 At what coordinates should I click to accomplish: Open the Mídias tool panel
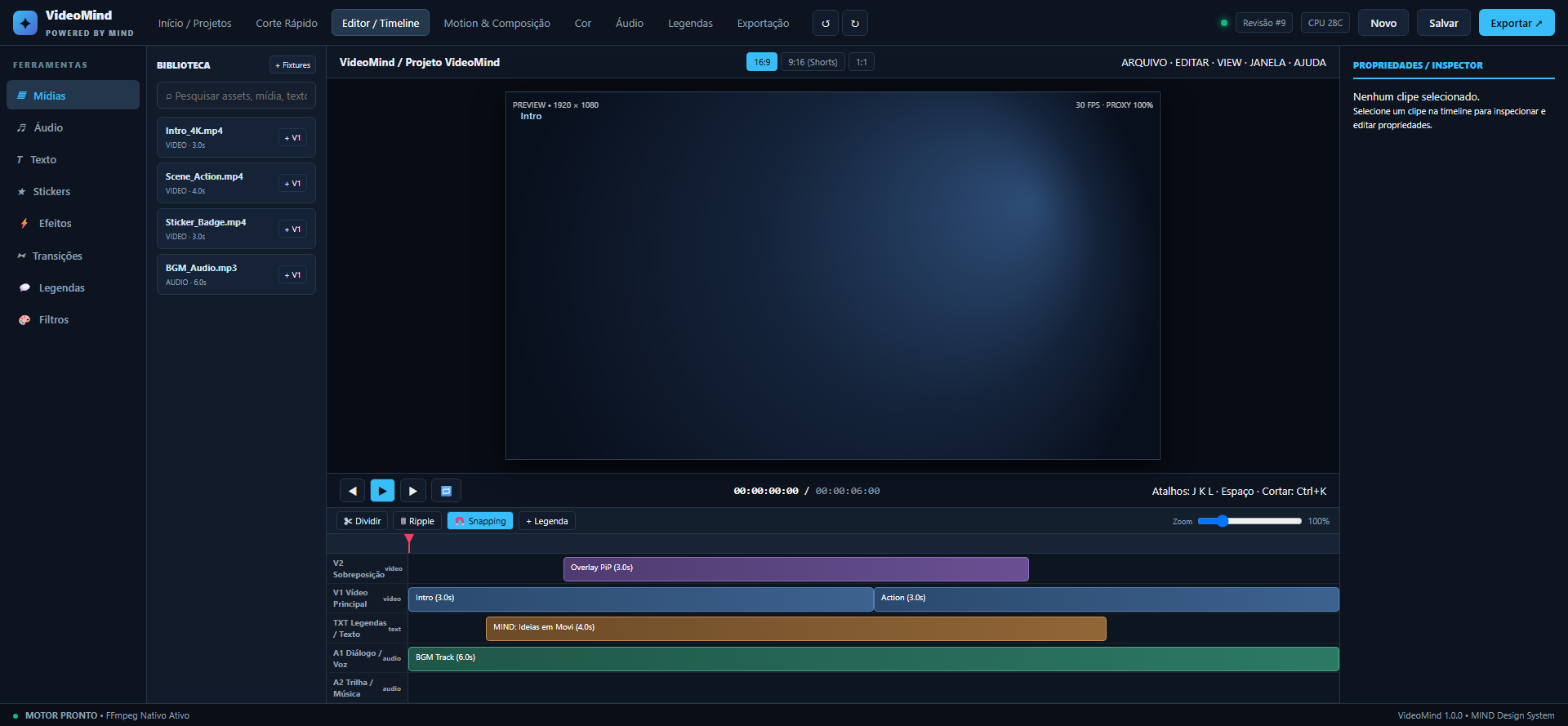point(73,96)
